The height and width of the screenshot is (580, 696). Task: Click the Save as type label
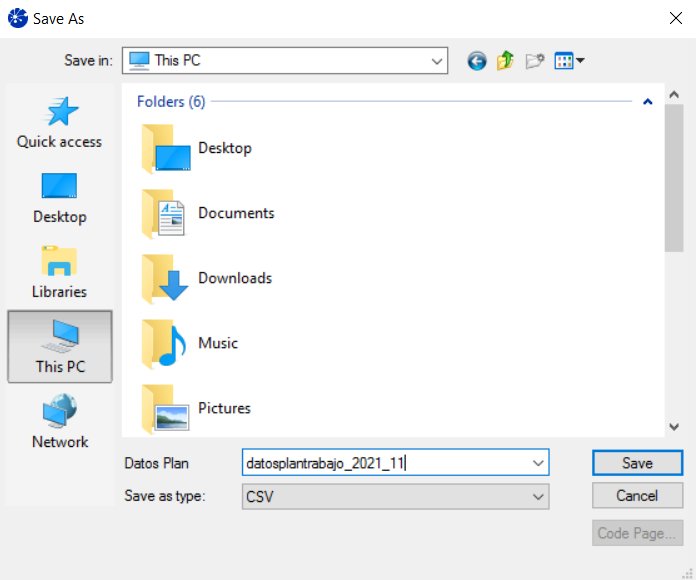[165, 496]
